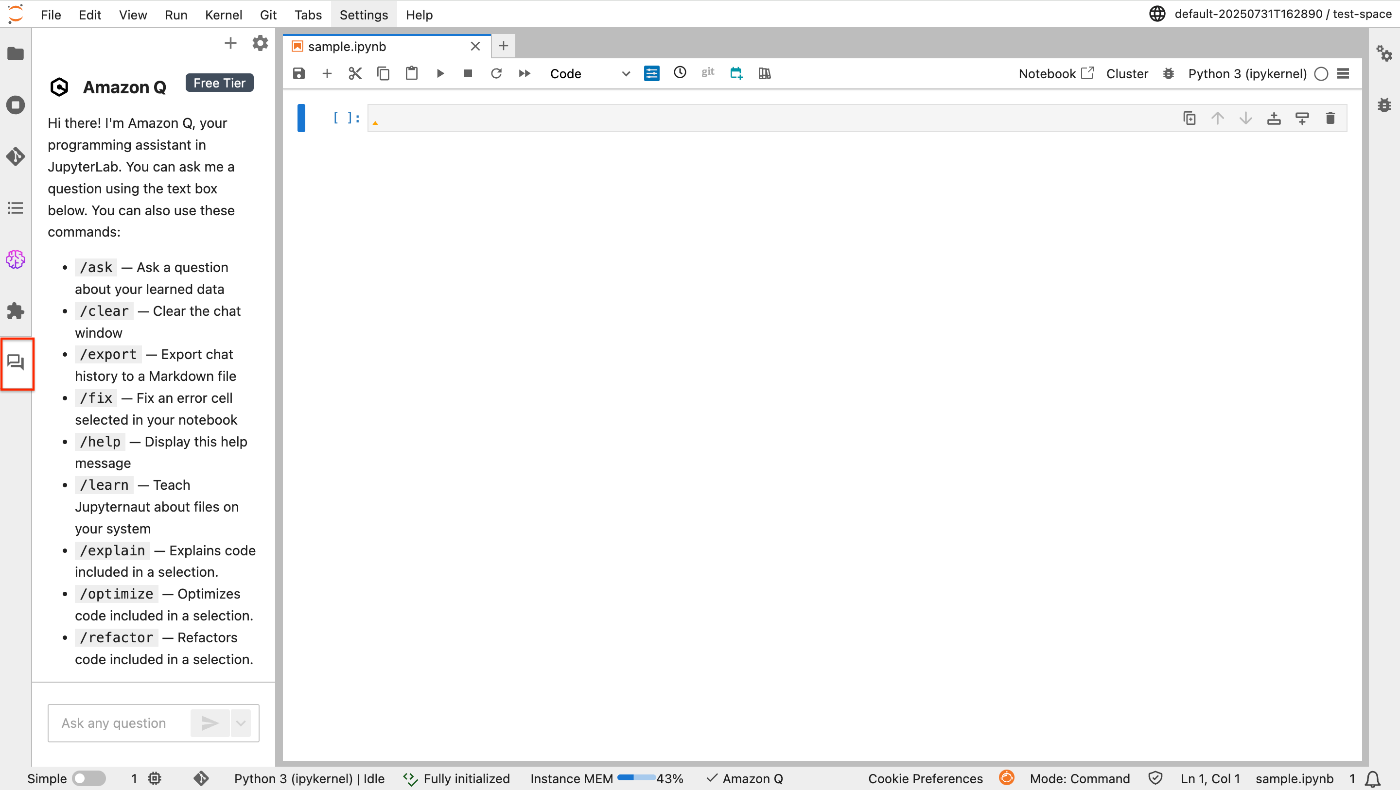Image resolution: width=1400 pixels, height=790 pixels.
Task: Open the File Browser sidebar panel
Action: (15, 53)
